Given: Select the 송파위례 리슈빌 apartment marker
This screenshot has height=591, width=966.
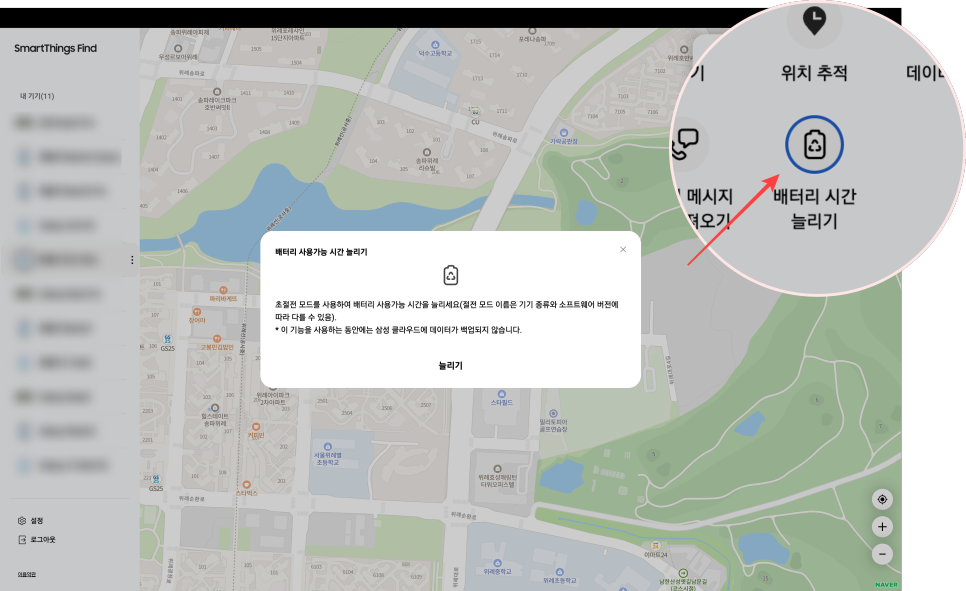Looking at the screenshot, I should [x=426, y=152].
